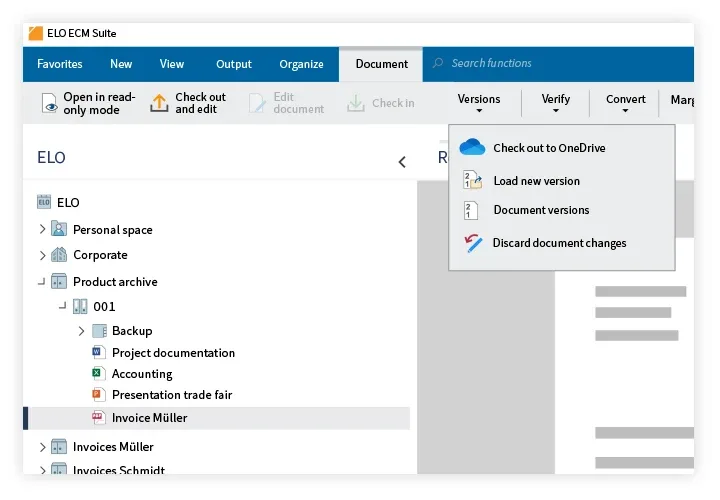This screenshot has width=720, height=500.
Task: Select the 001 folder label
Action: pos(104,306)
